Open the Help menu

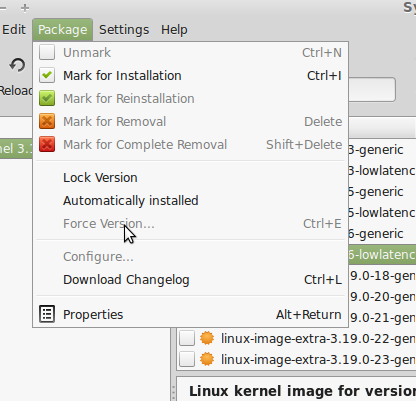point(174,30)
